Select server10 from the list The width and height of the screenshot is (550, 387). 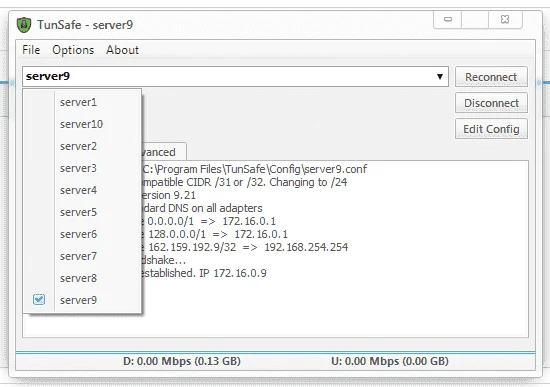[82, 124]
